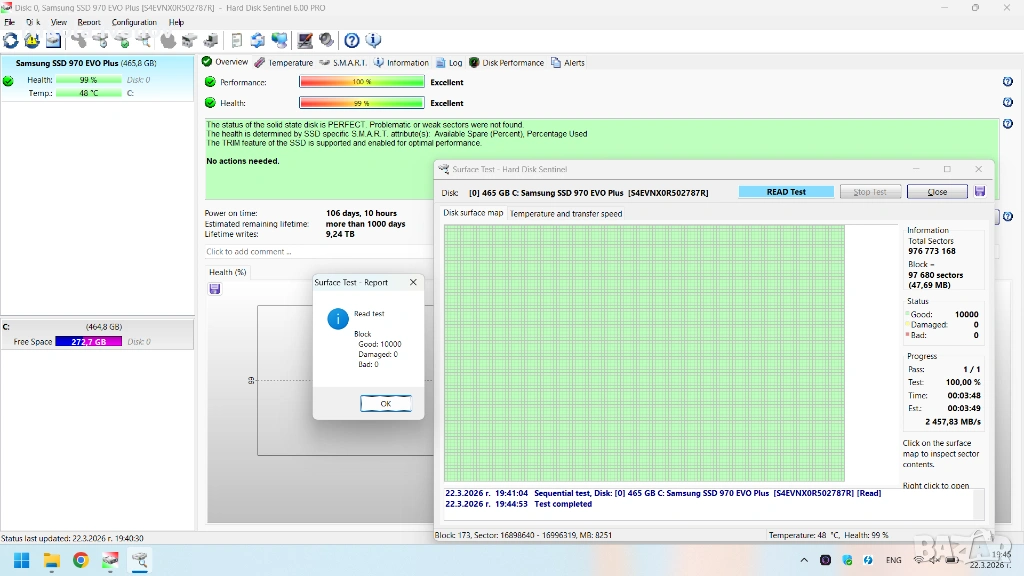Screen dimensions: 1024x576
Task: Open the Report menu
Action: point(89,22)
